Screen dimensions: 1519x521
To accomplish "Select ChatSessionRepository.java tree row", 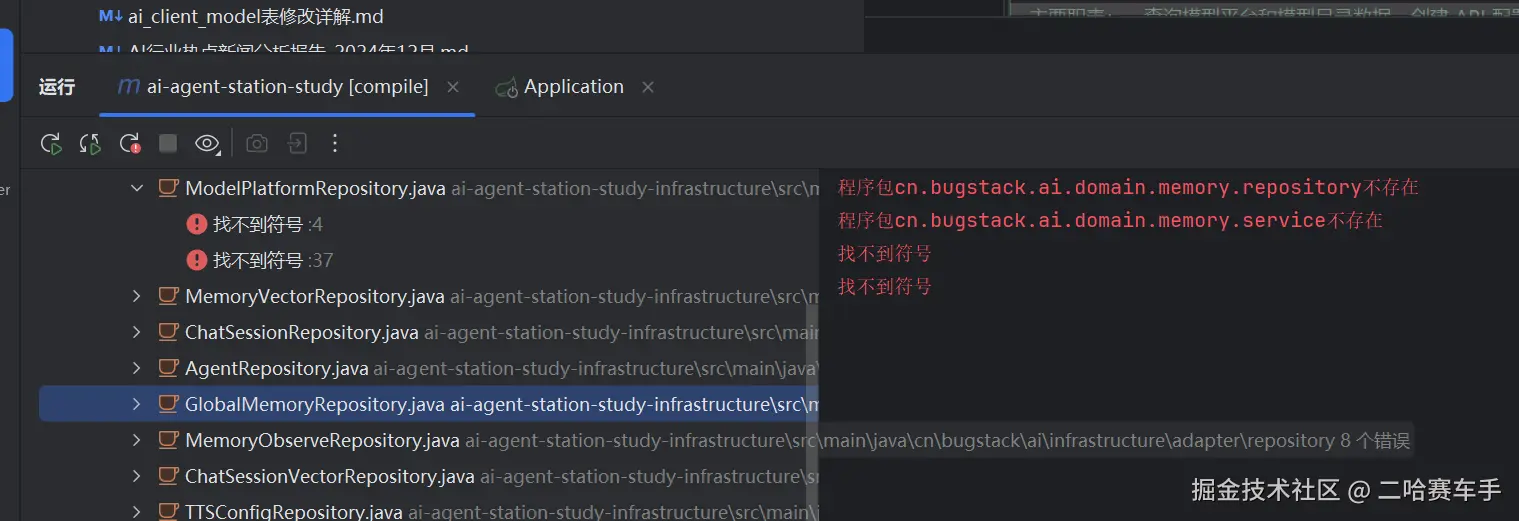I will click(x=428, y=332).
